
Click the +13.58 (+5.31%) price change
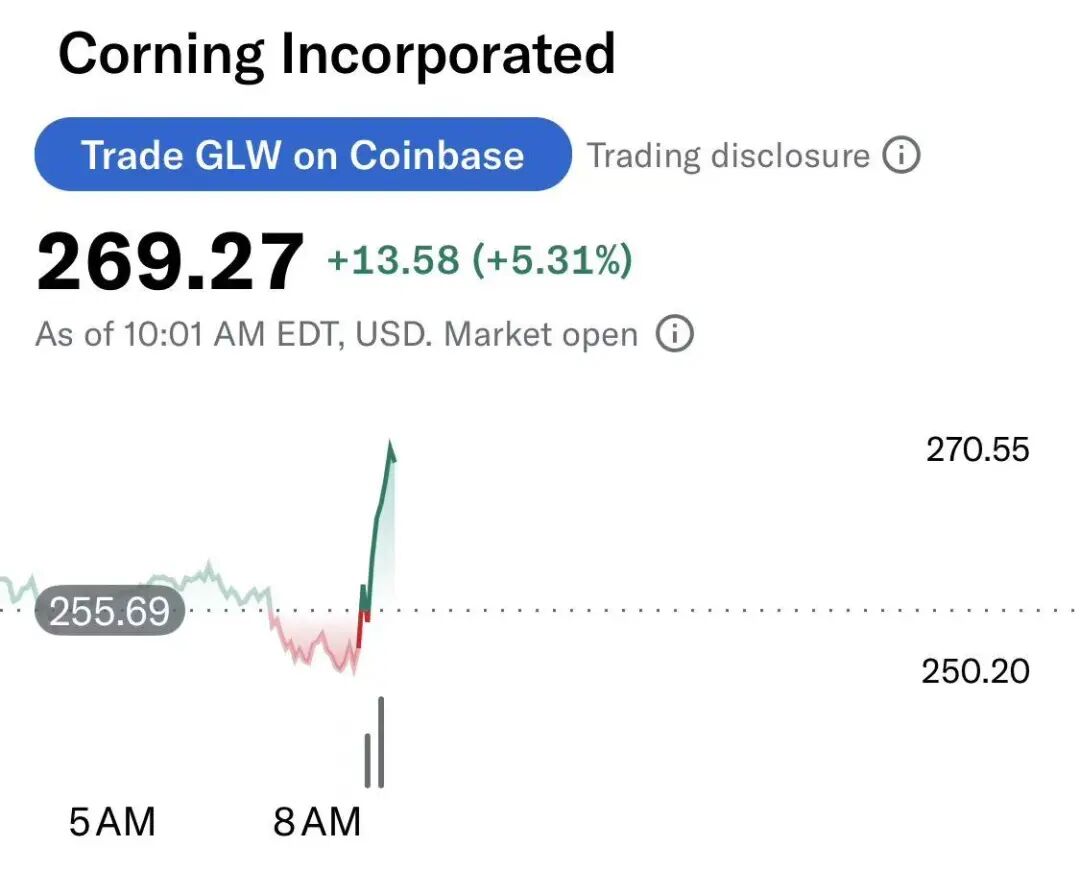479,260
